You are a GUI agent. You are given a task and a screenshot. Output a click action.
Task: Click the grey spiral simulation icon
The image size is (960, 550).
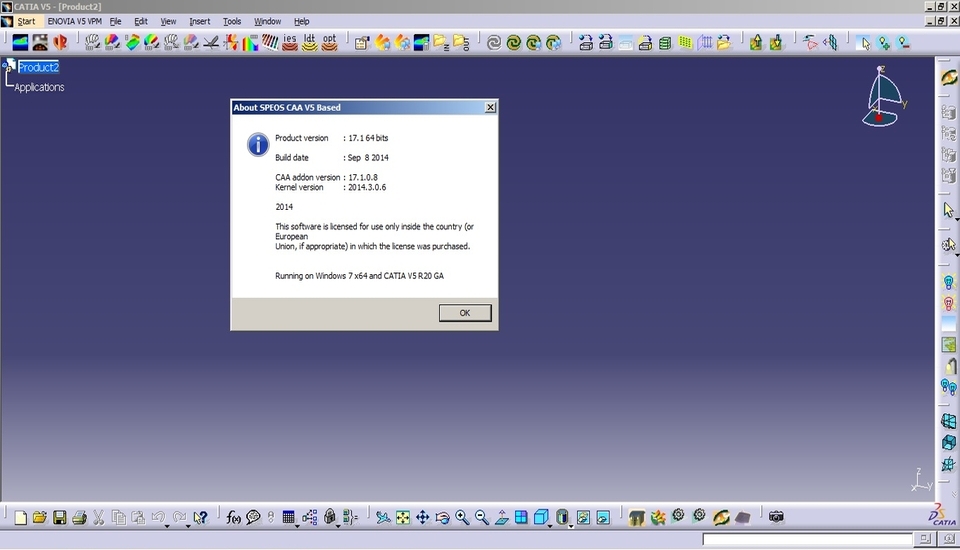coord(493,43)
